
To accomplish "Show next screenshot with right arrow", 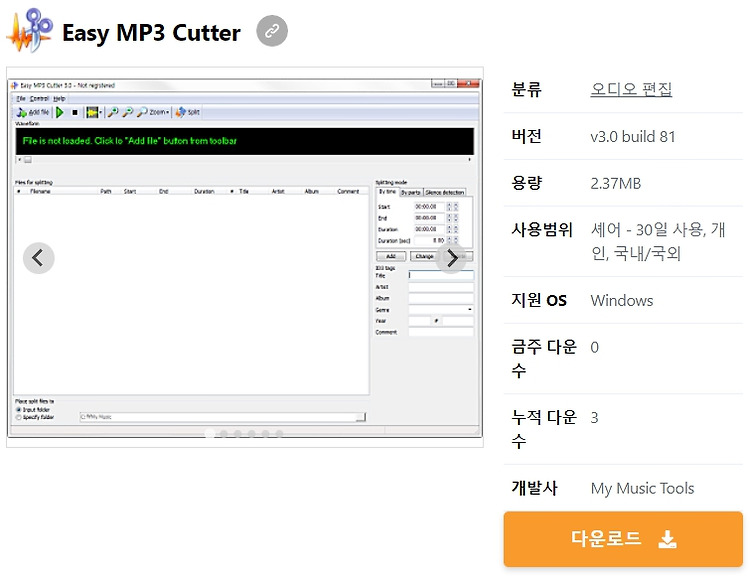I will click(452, 258).
